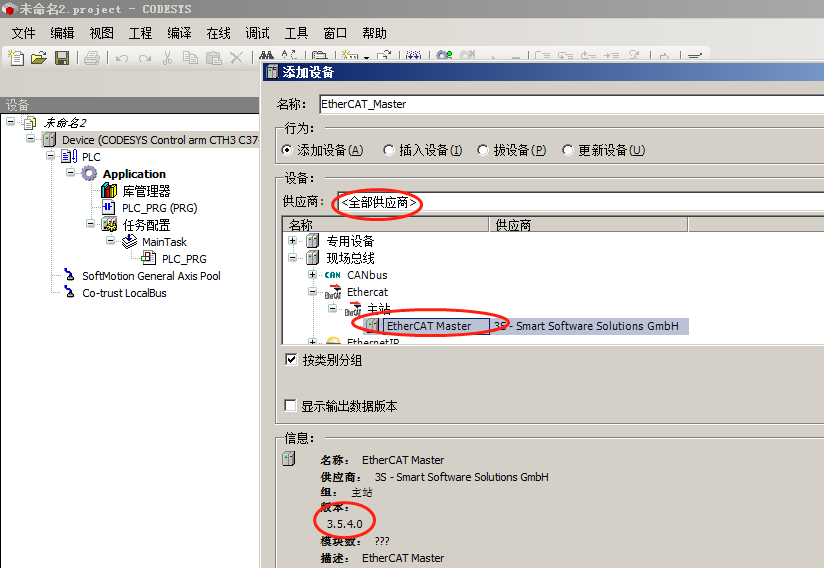Collapse the 主站 group
This screenshot has width=824, height=568.
pos(333,308)
